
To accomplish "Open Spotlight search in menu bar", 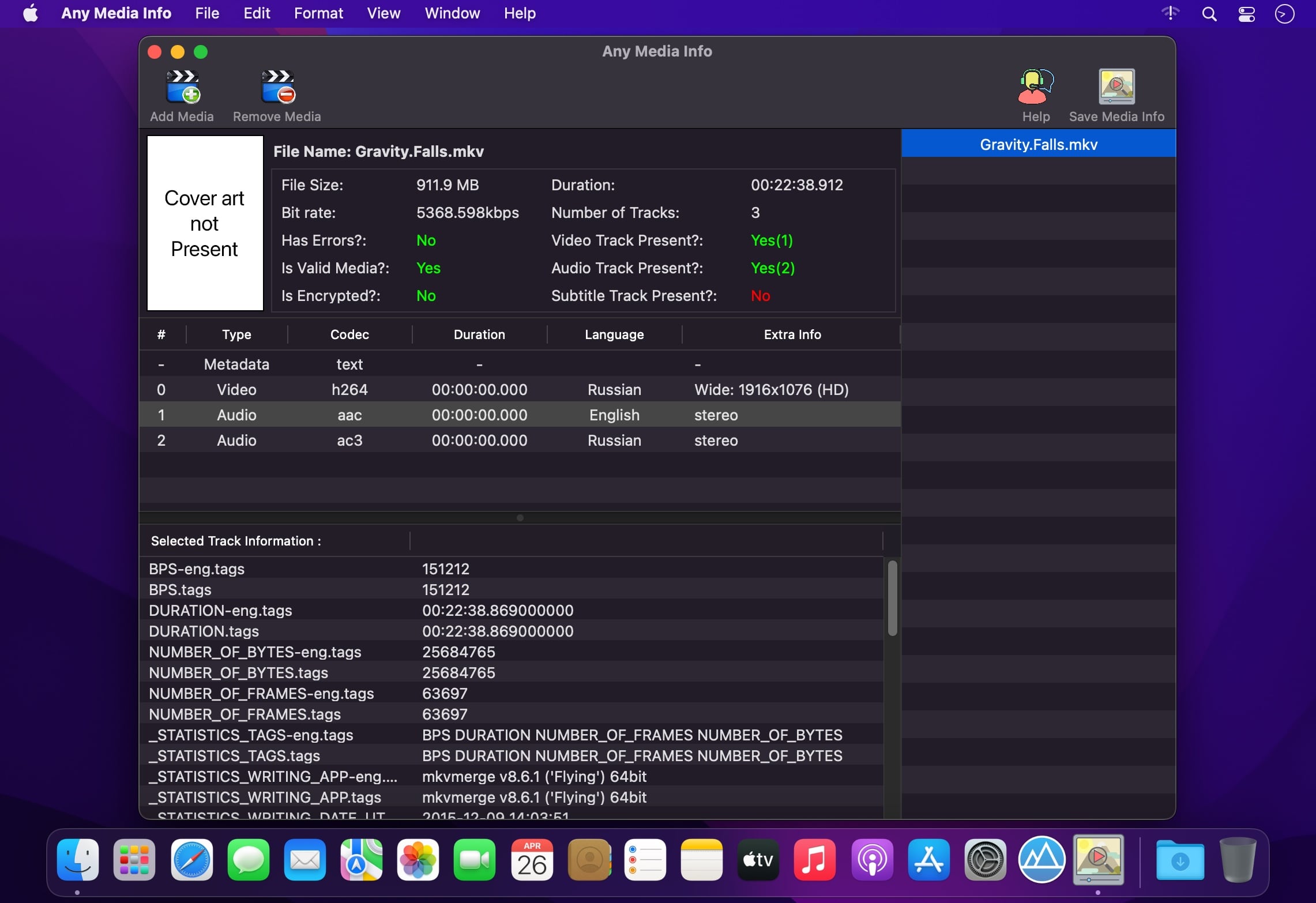I will pos(1209,14).
